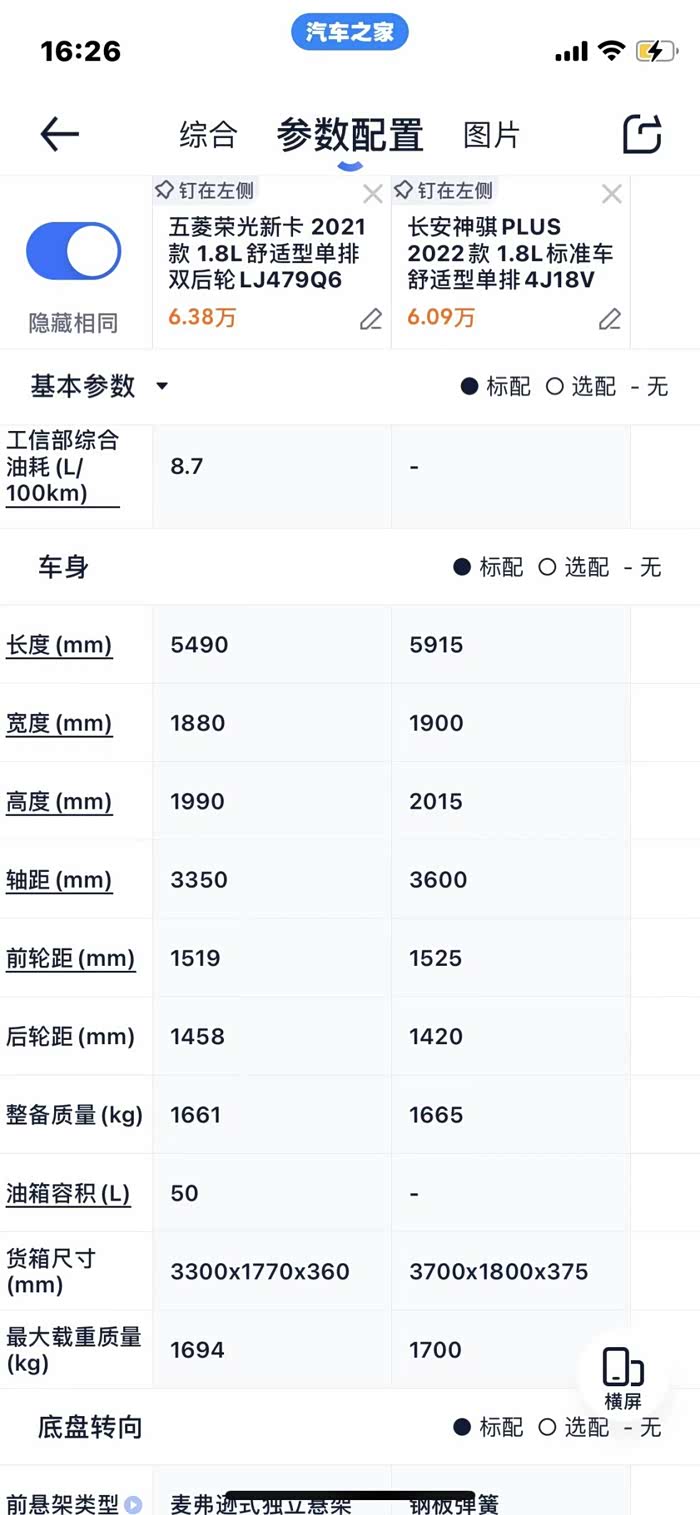Remove the 长安神骐PLUS column with X

point(611,194)
